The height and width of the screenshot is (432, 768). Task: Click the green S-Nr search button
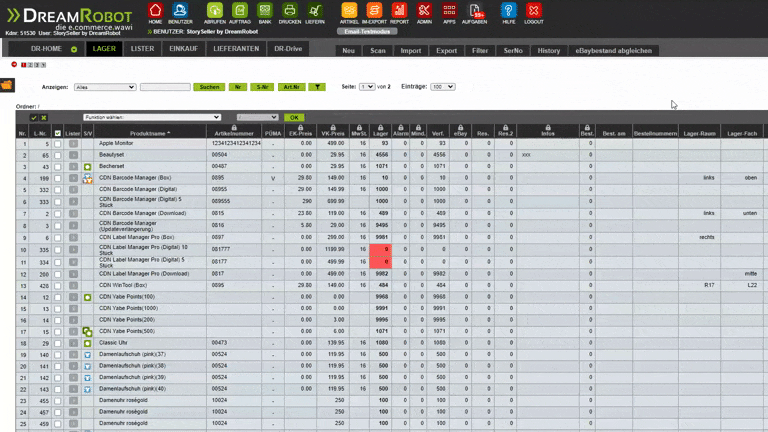(262, 87)
